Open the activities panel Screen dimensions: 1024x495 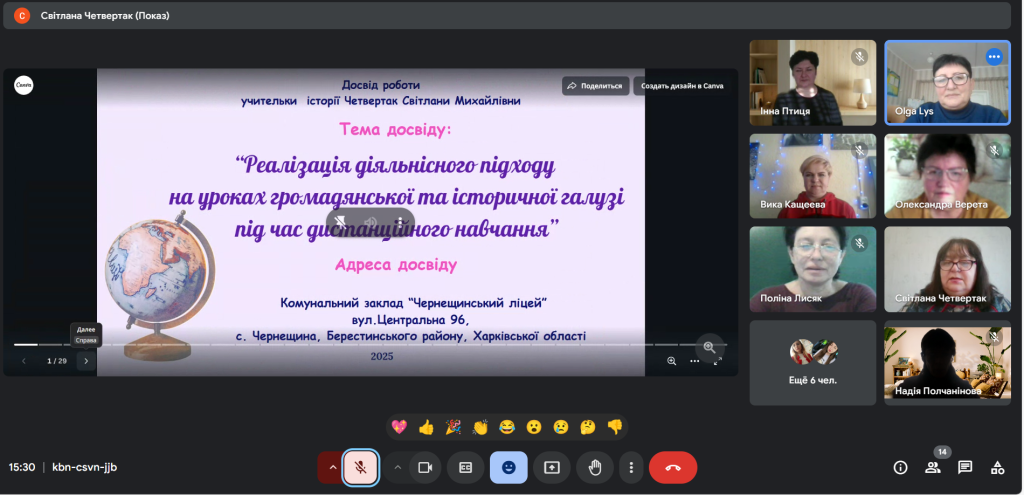coord(997,468)
